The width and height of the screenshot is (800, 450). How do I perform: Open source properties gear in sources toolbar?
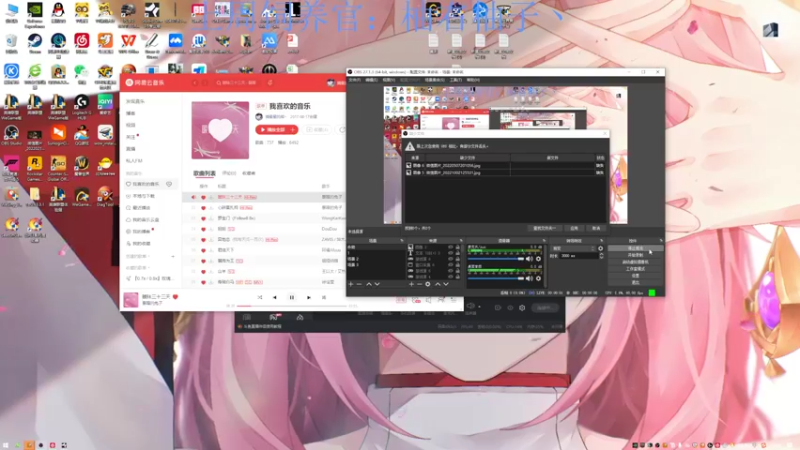(428, 284)
